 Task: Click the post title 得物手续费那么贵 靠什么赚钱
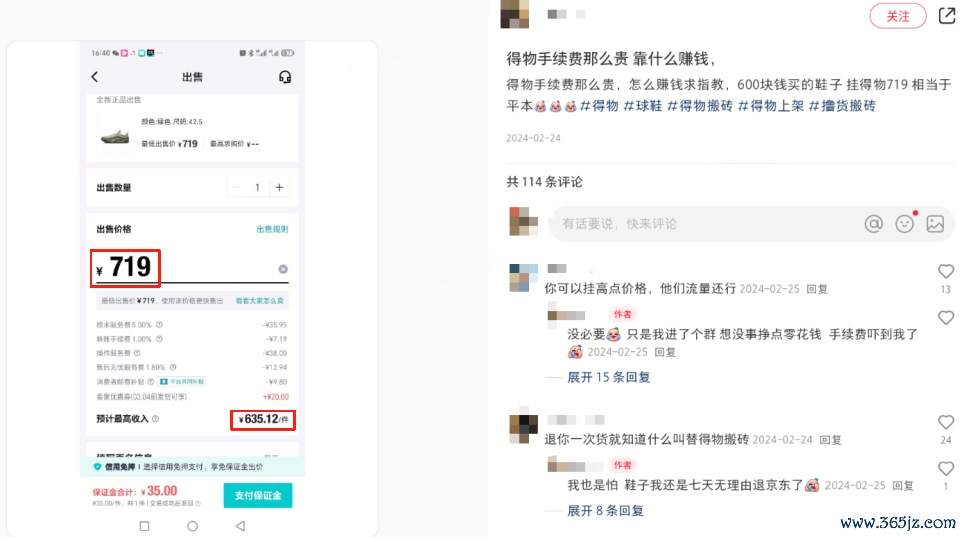tap(611, 59)
